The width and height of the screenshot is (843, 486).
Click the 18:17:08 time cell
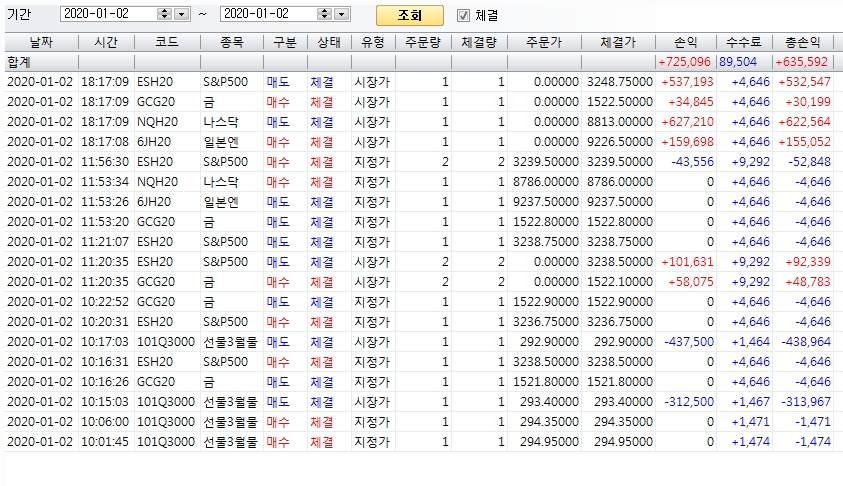[105, 142]
